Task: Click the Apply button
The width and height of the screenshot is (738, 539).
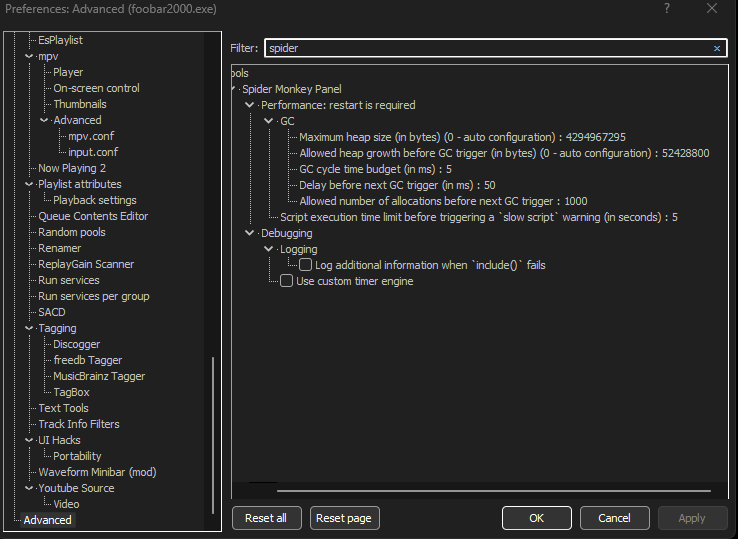Action: pos(692,518)
